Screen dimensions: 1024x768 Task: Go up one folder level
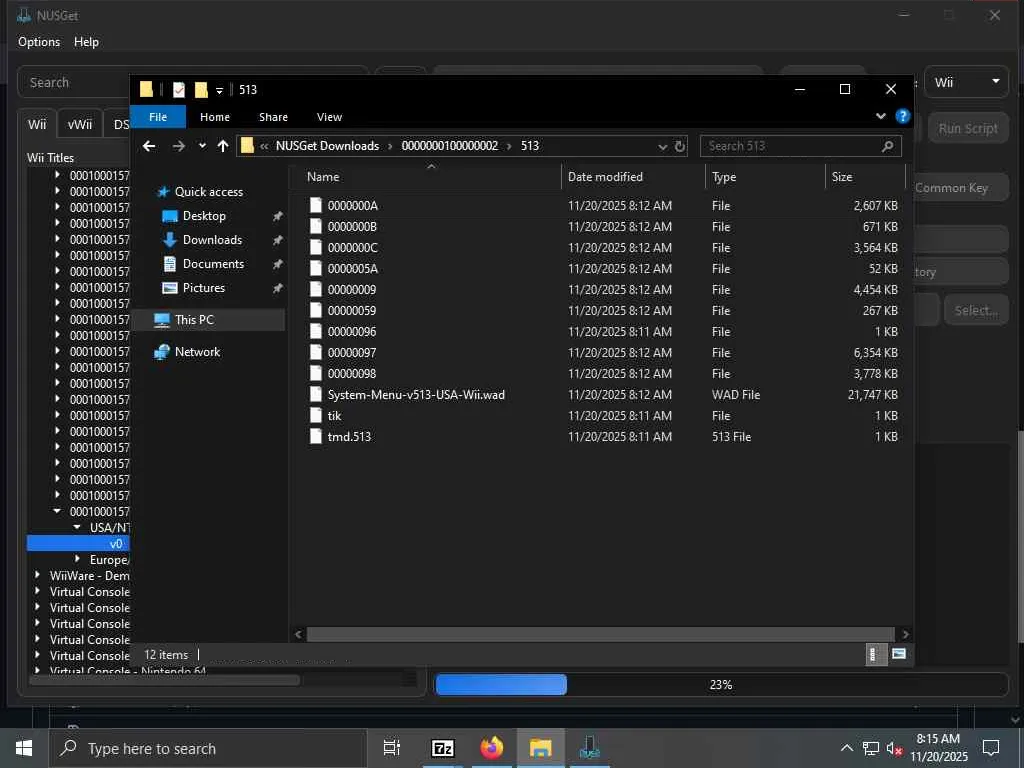(223, 146)
